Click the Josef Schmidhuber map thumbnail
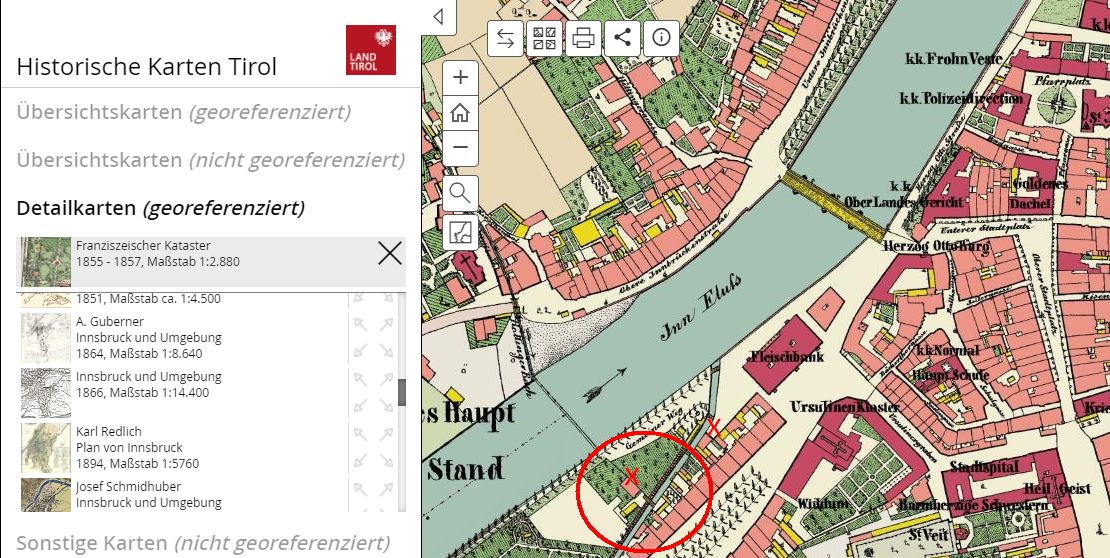 [x=46, y=494]
